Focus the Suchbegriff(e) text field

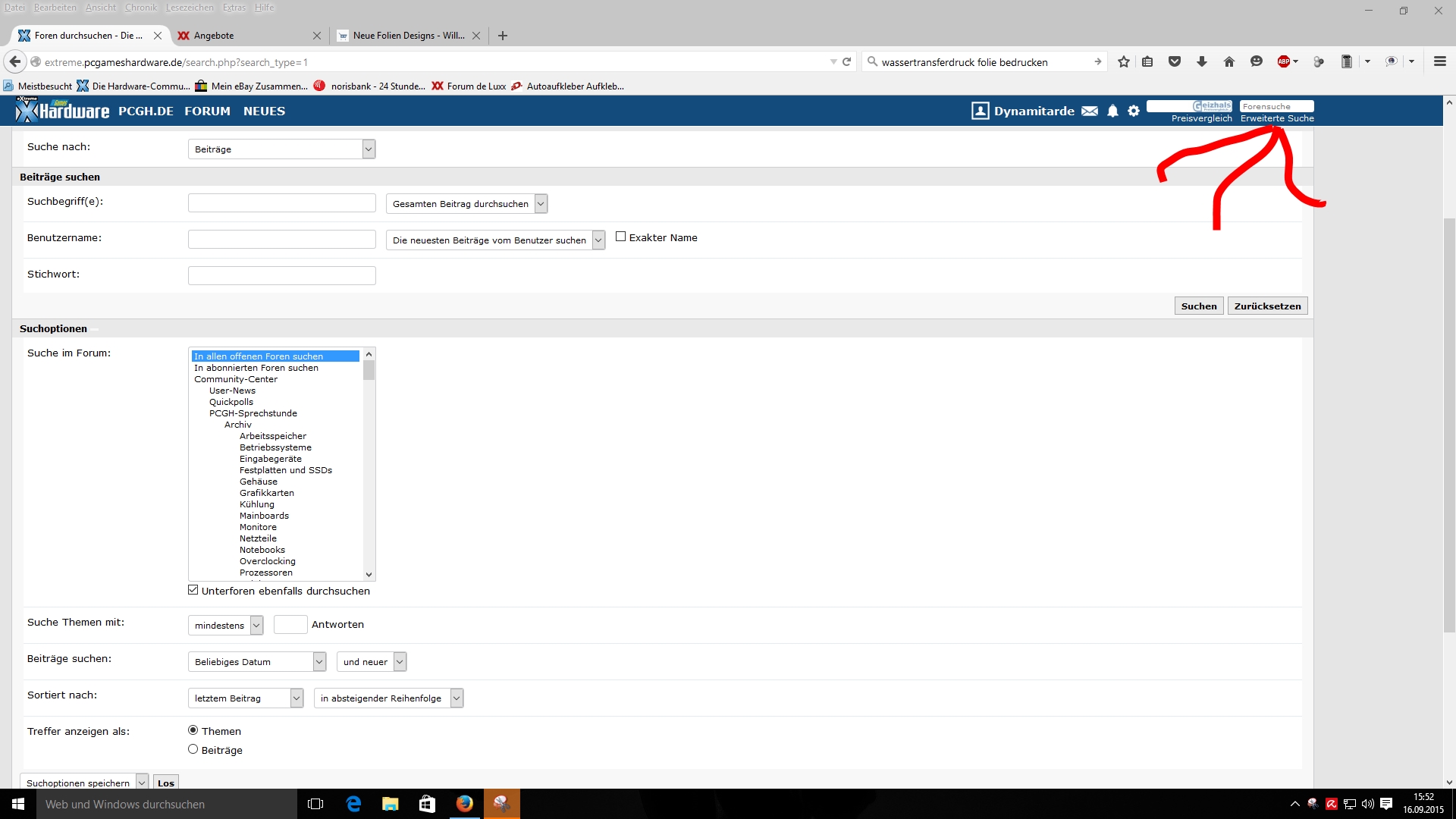[x=281, y=203]
